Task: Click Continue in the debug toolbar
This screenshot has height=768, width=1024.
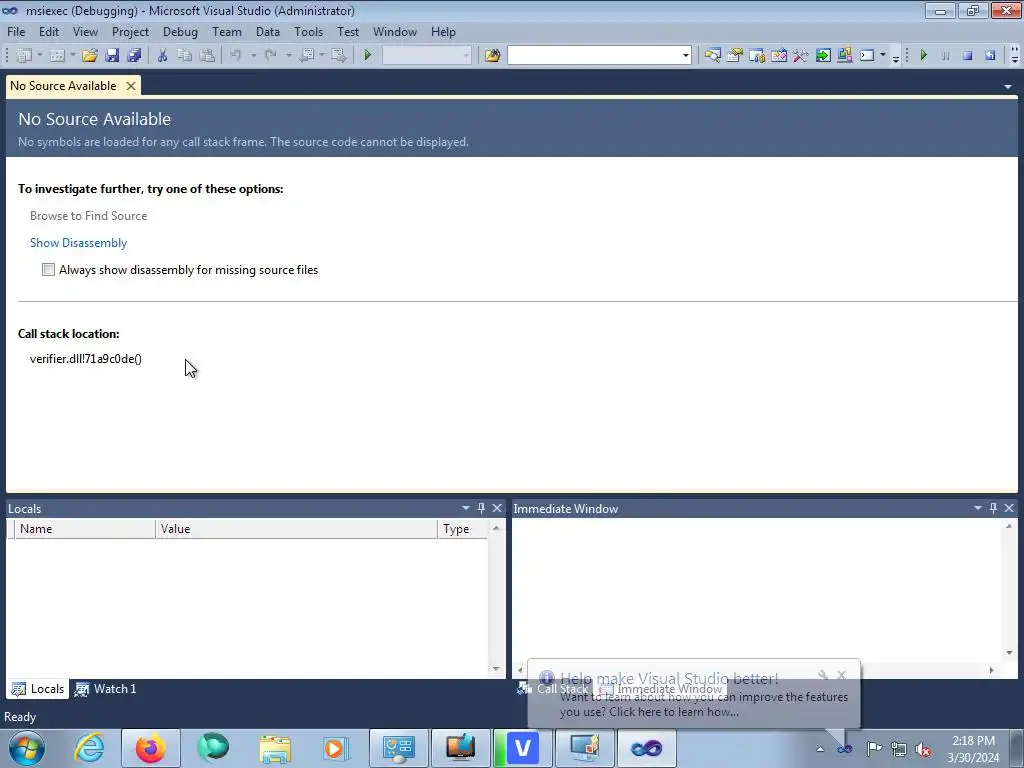Action: [x=923, y=56]
